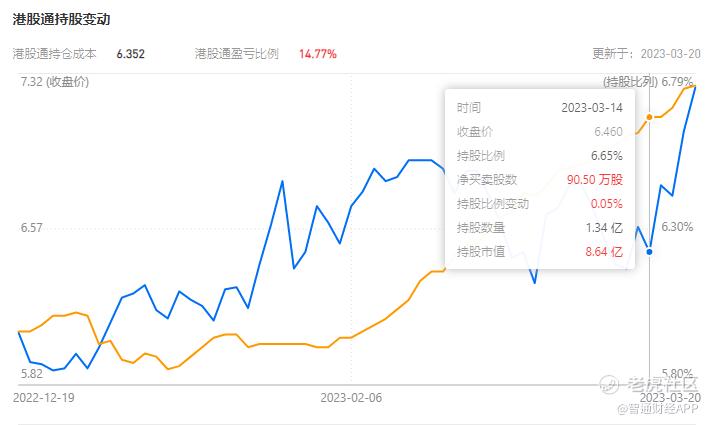Click the red 14.77% profit ratio value
This screenshot has width=712, height=425.
pos(318,54)
